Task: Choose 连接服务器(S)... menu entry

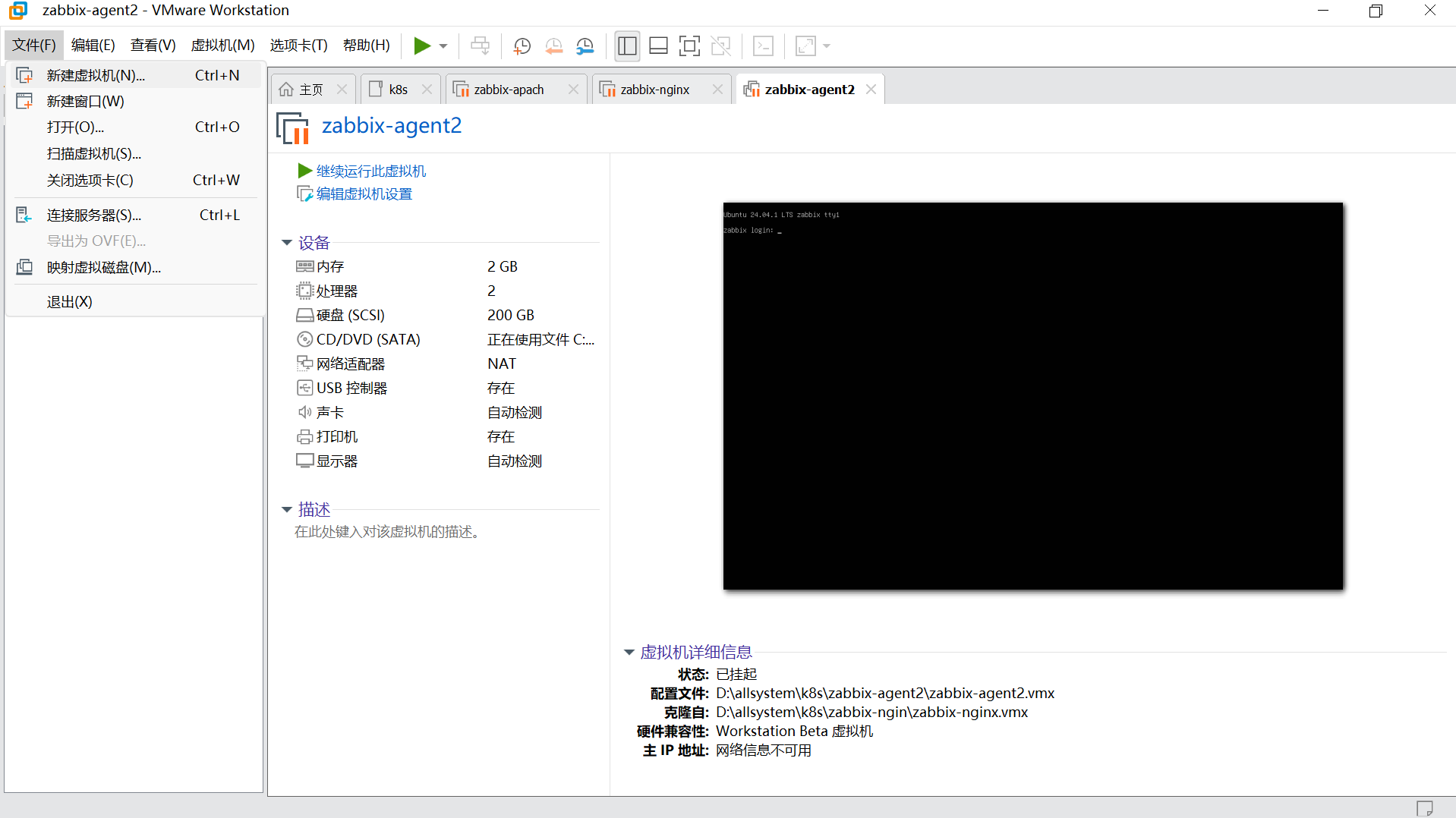Action: tap(135, 215)
